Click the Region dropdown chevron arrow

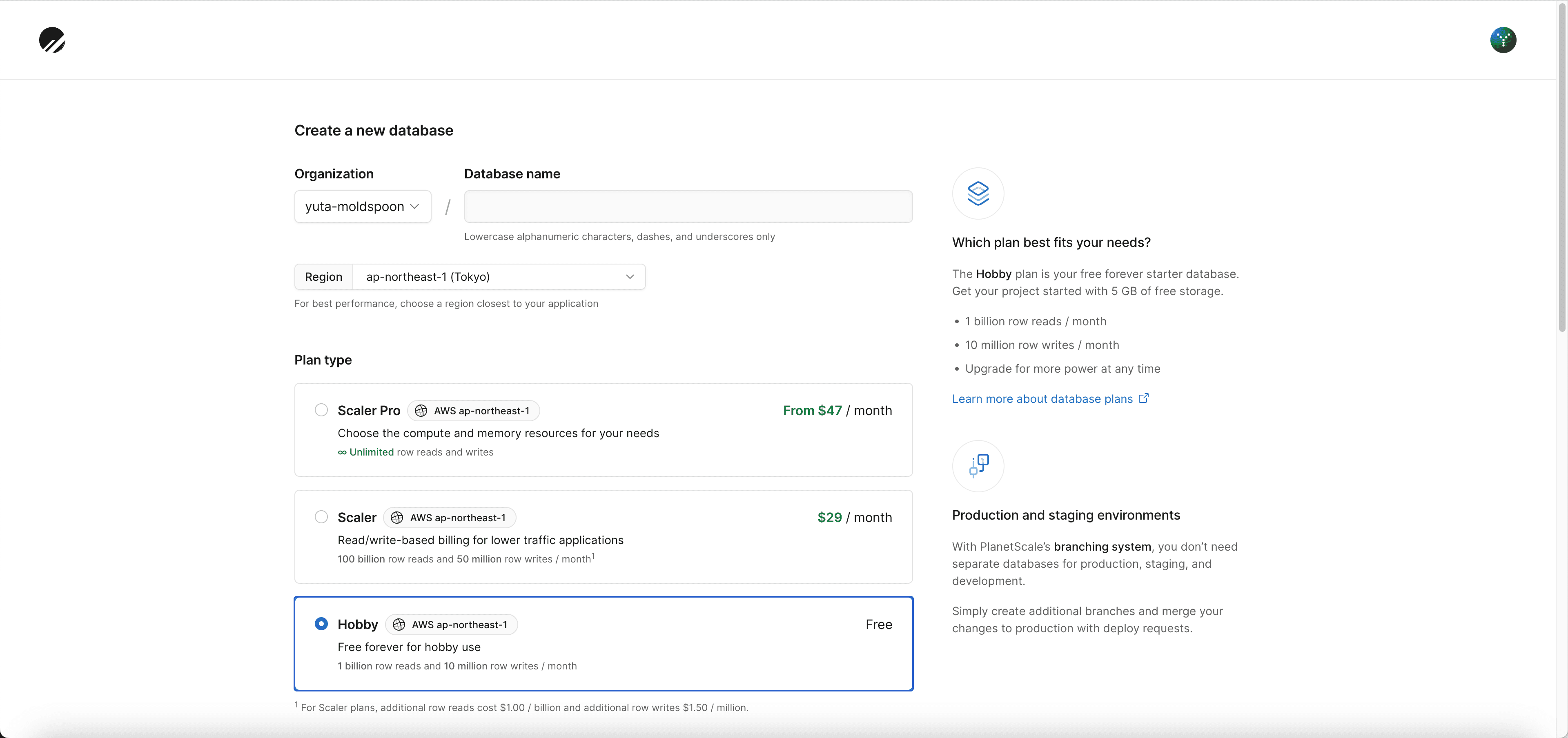tap(630, 277)
